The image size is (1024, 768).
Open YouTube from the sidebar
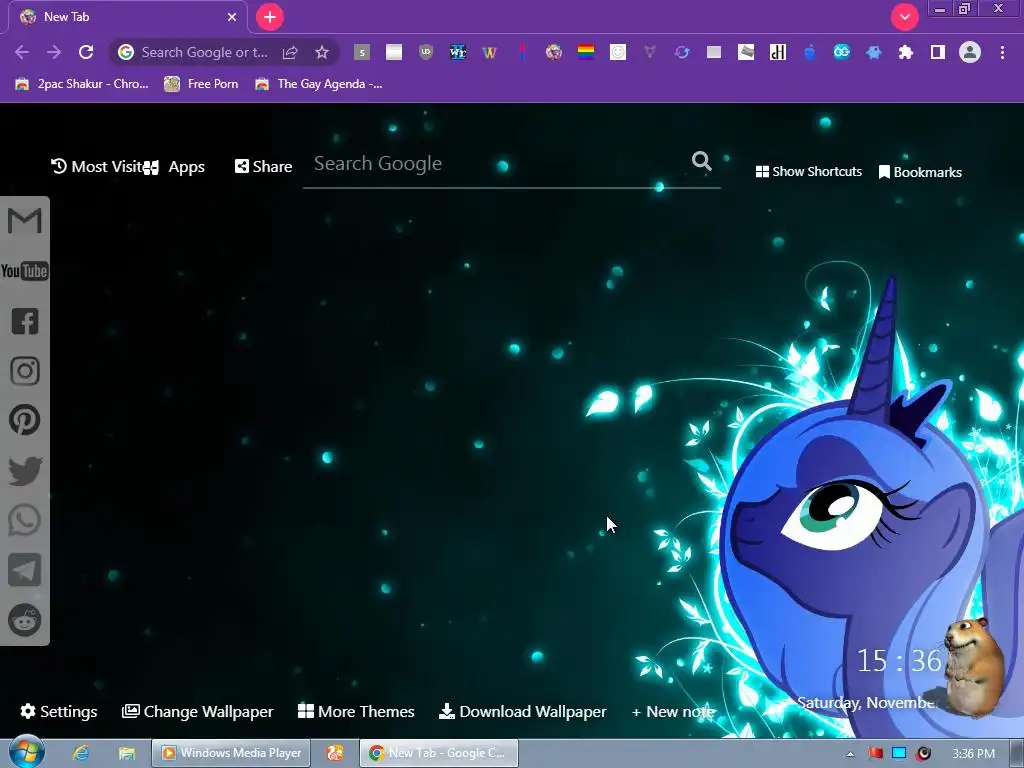(25, 271)
